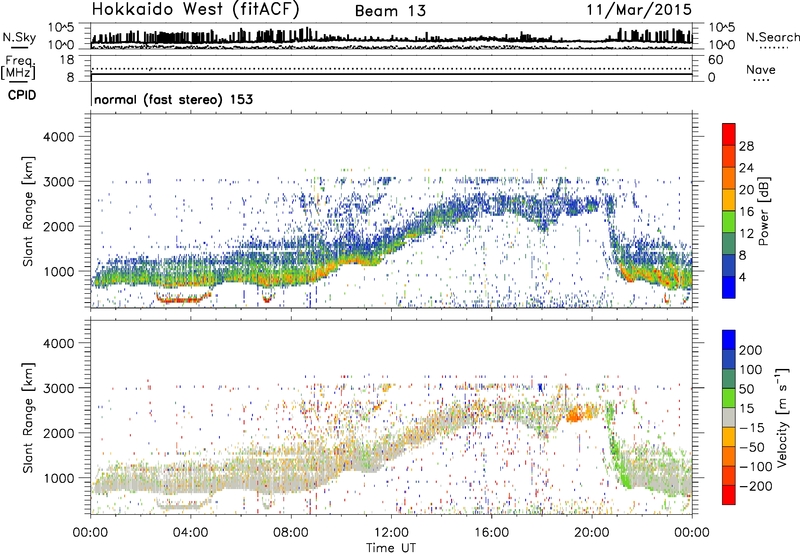Select the 'Beam 13' label
This screenshot has width=800, height=554.
coord(390,11)
